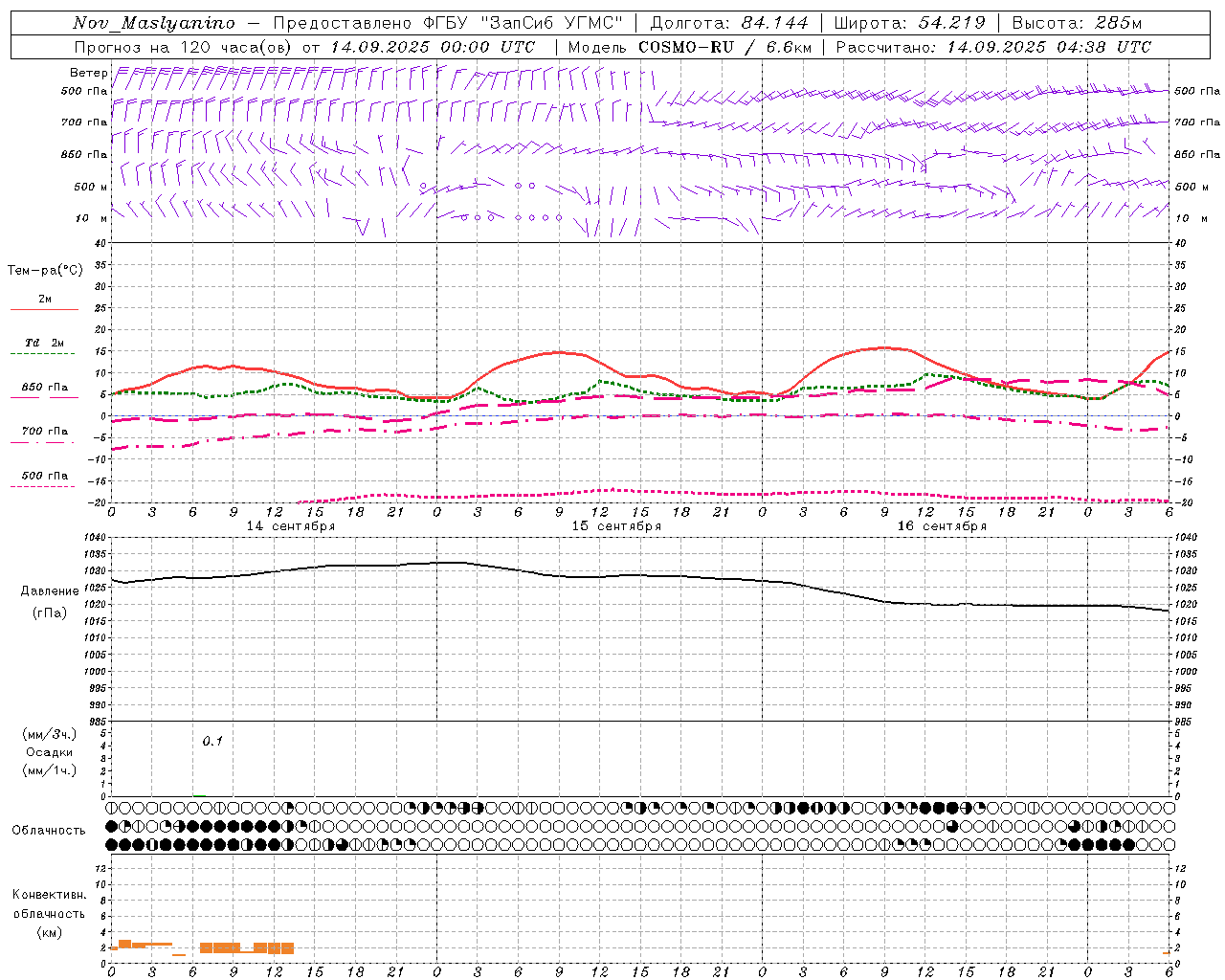Viewport: 1225px width, 980px height.
Task: Click the (мм/1ч.) precipitation unit label
Action: click(x=50, y=770)
